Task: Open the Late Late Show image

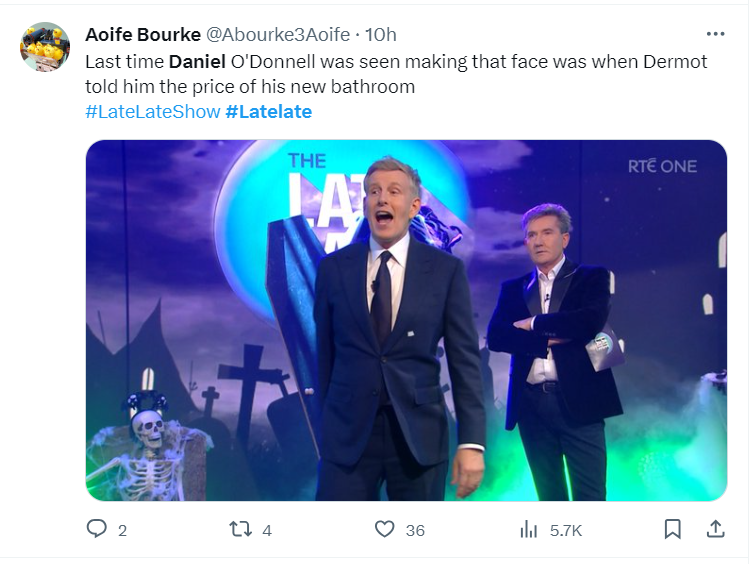Action: [x=405, y=320]
